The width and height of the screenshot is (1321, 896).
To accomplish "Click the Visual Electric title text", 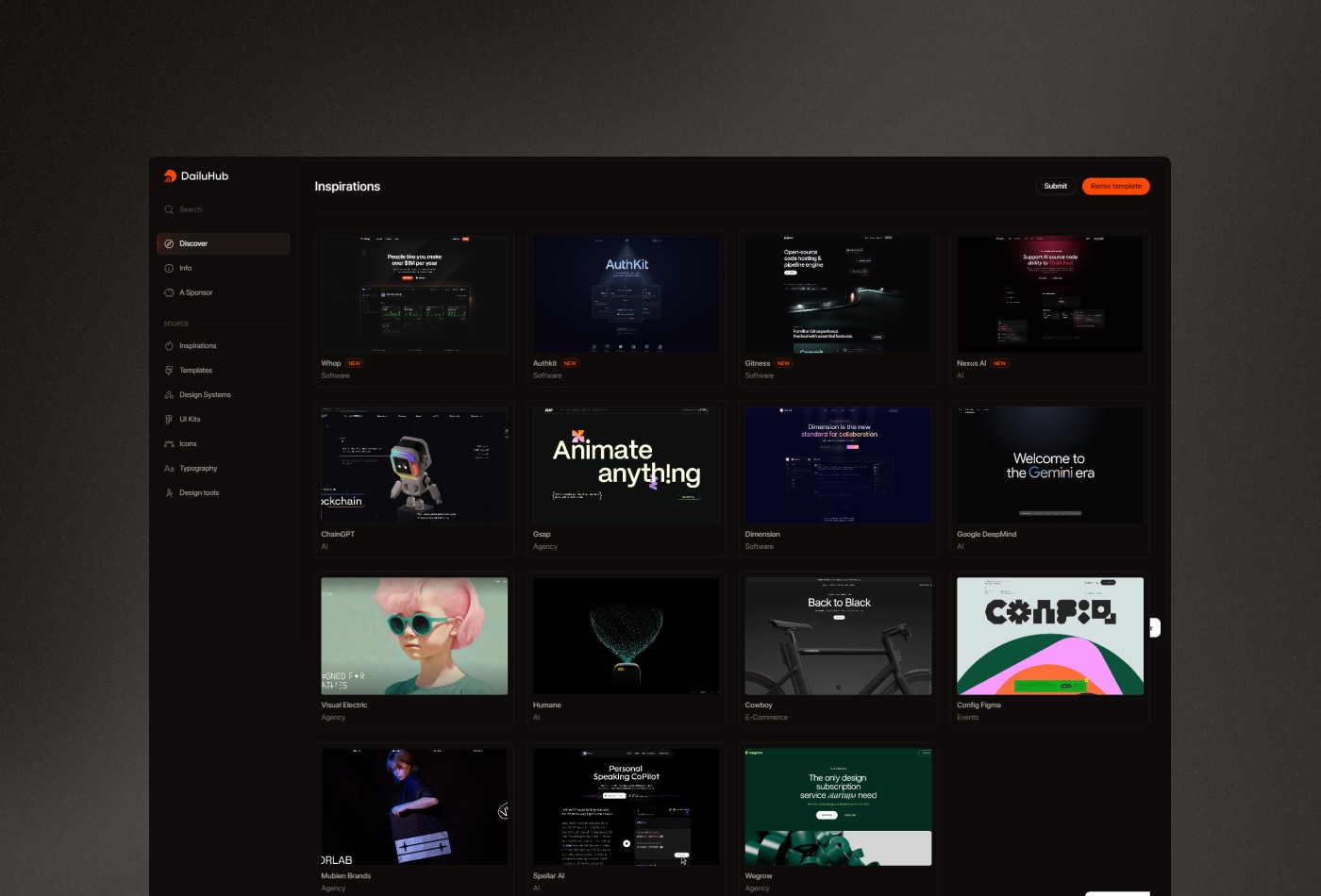I will pos(344,705).
